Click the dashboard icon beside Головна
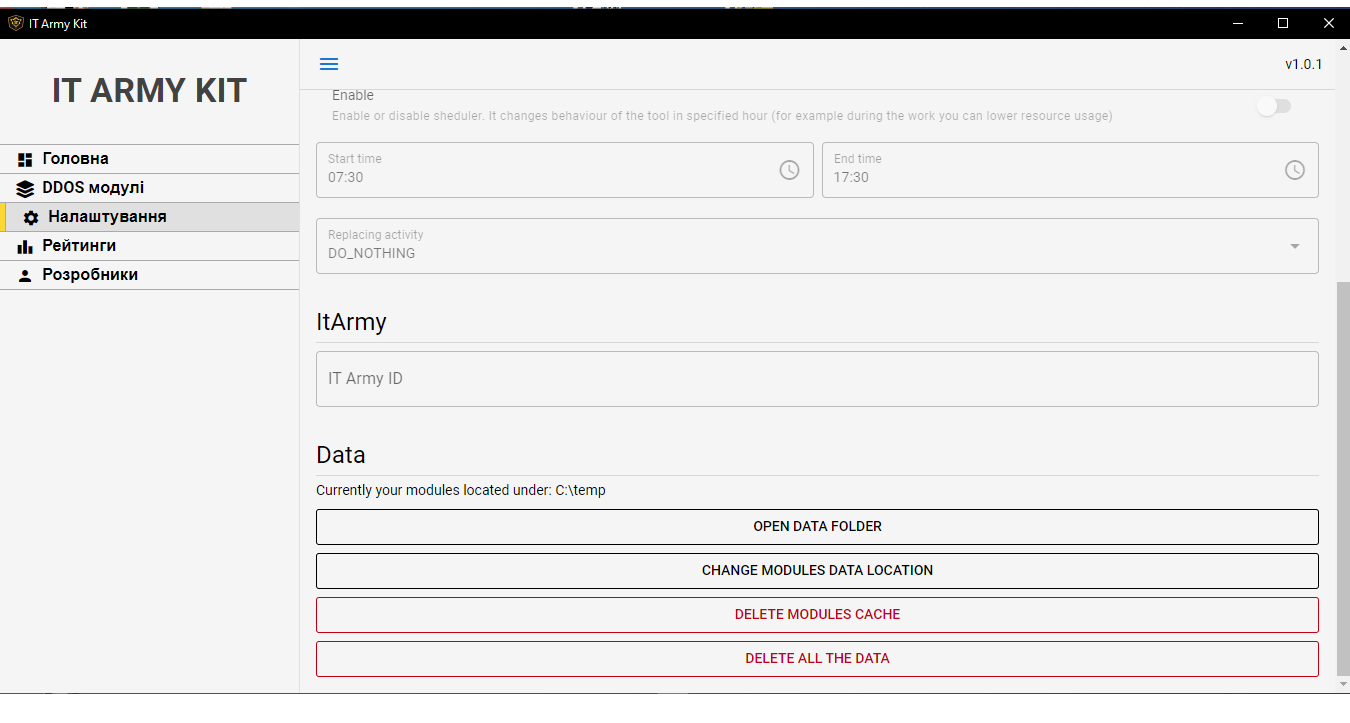 25,160
